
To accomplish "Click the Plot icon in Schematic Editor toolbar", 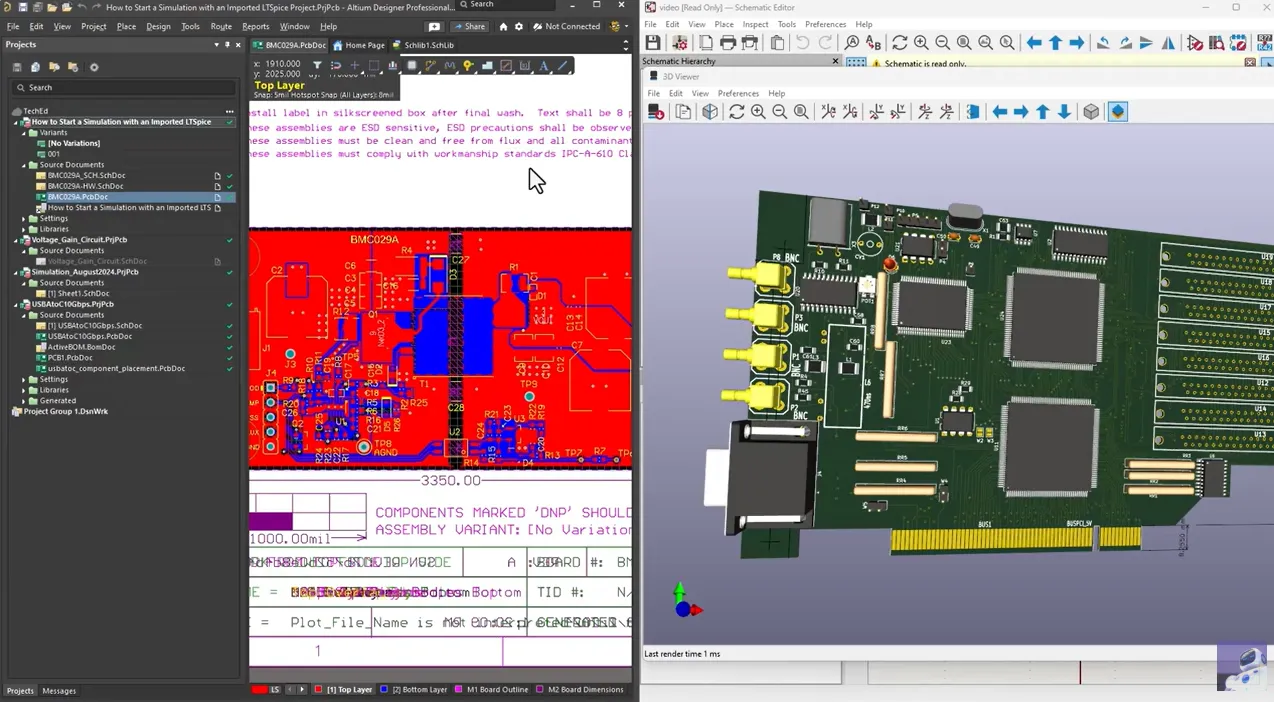I will point(750,43).
